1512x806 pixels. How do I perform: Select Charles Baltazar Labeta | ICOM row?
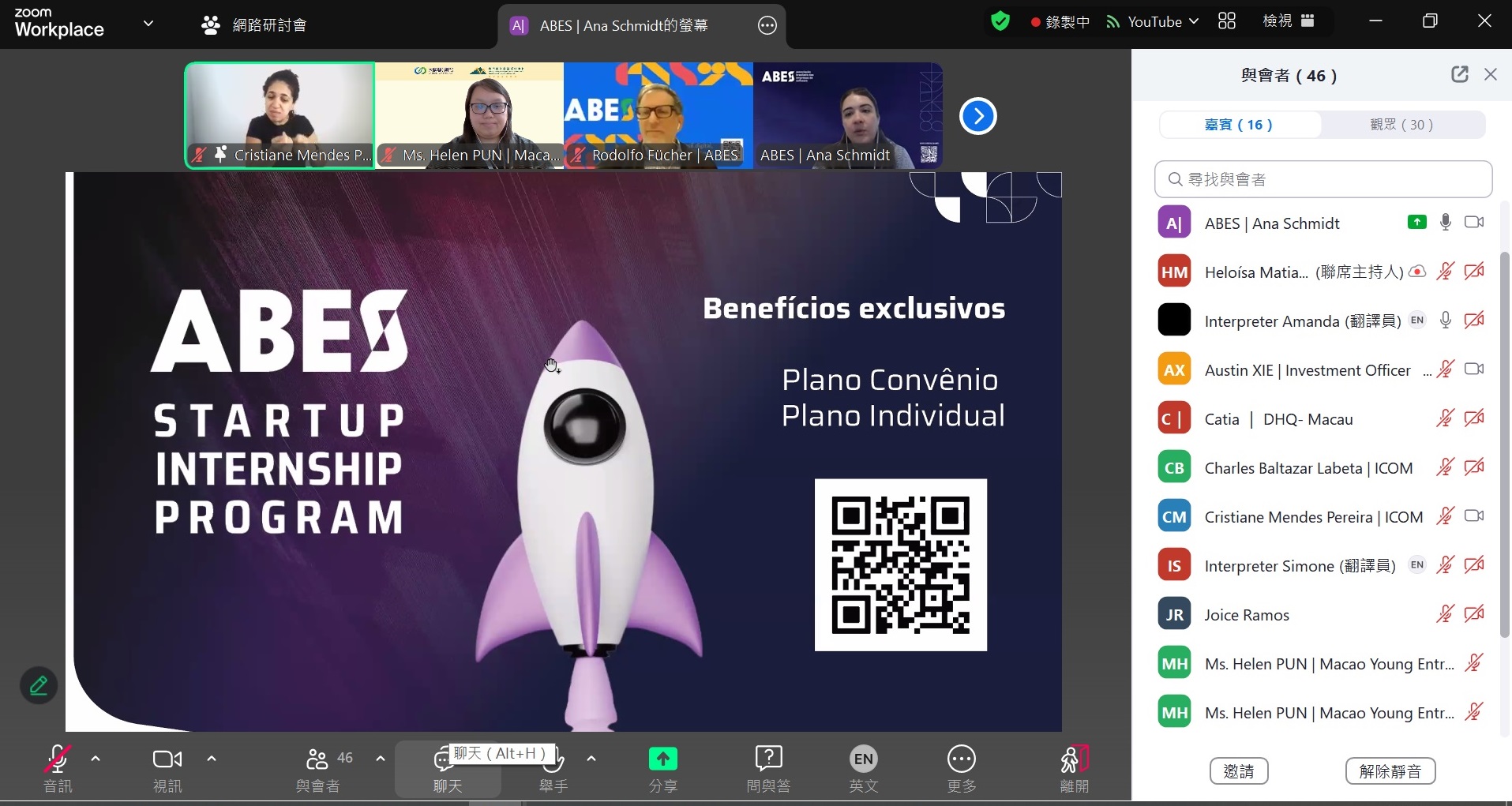point(1323,467)
